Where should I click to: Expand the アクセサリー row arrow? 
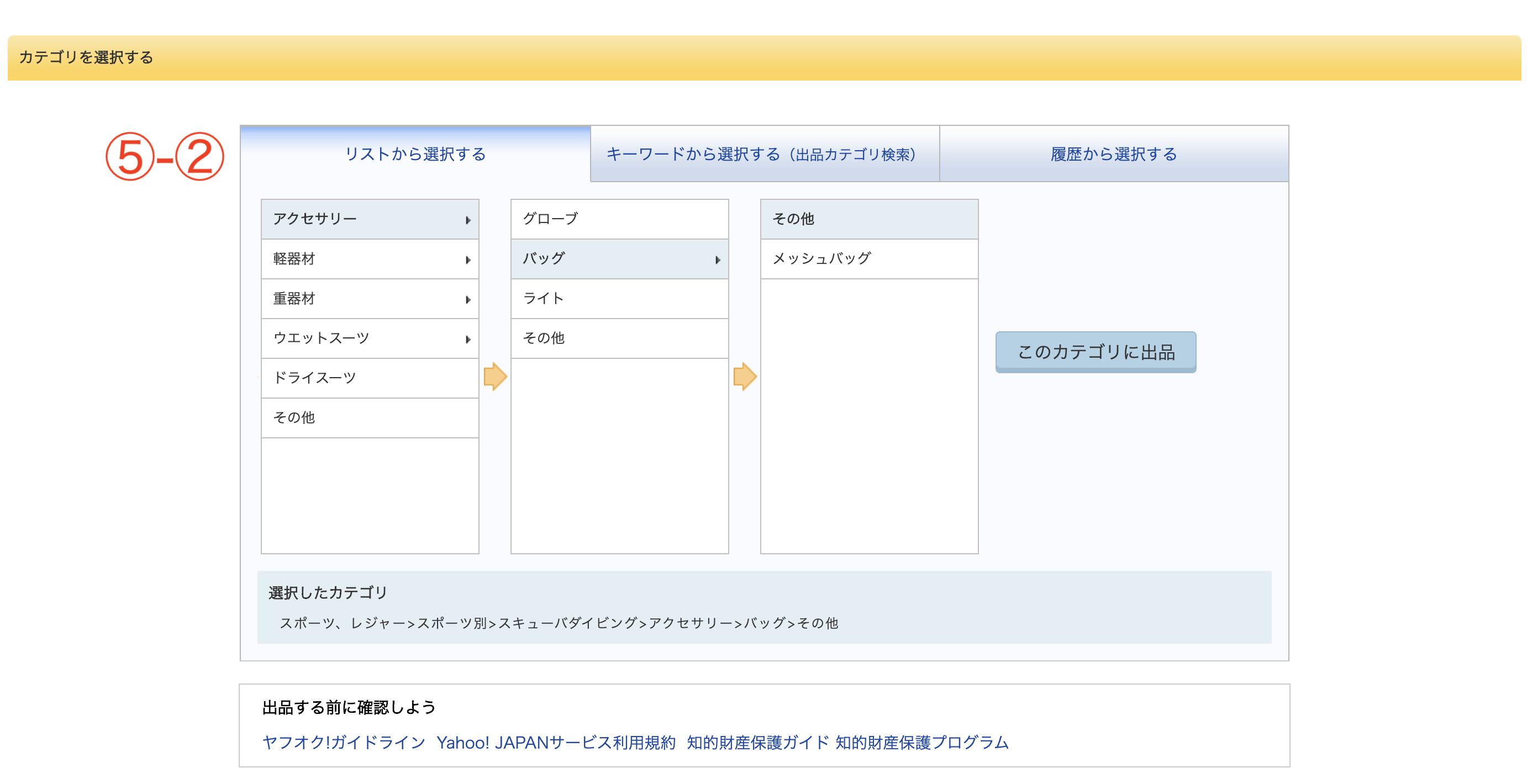pos(468,220)
